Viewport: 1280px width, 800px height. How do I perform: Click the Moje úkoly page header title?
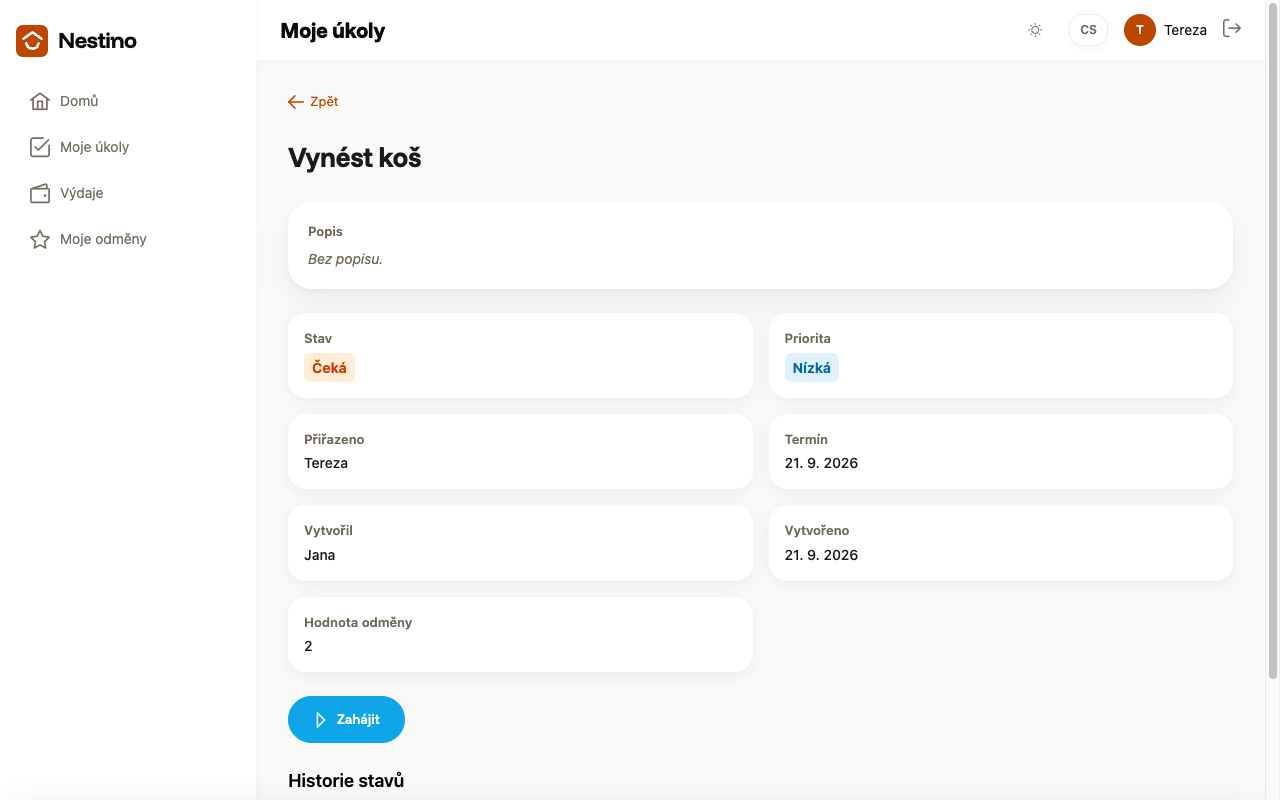tap(333, 31)
